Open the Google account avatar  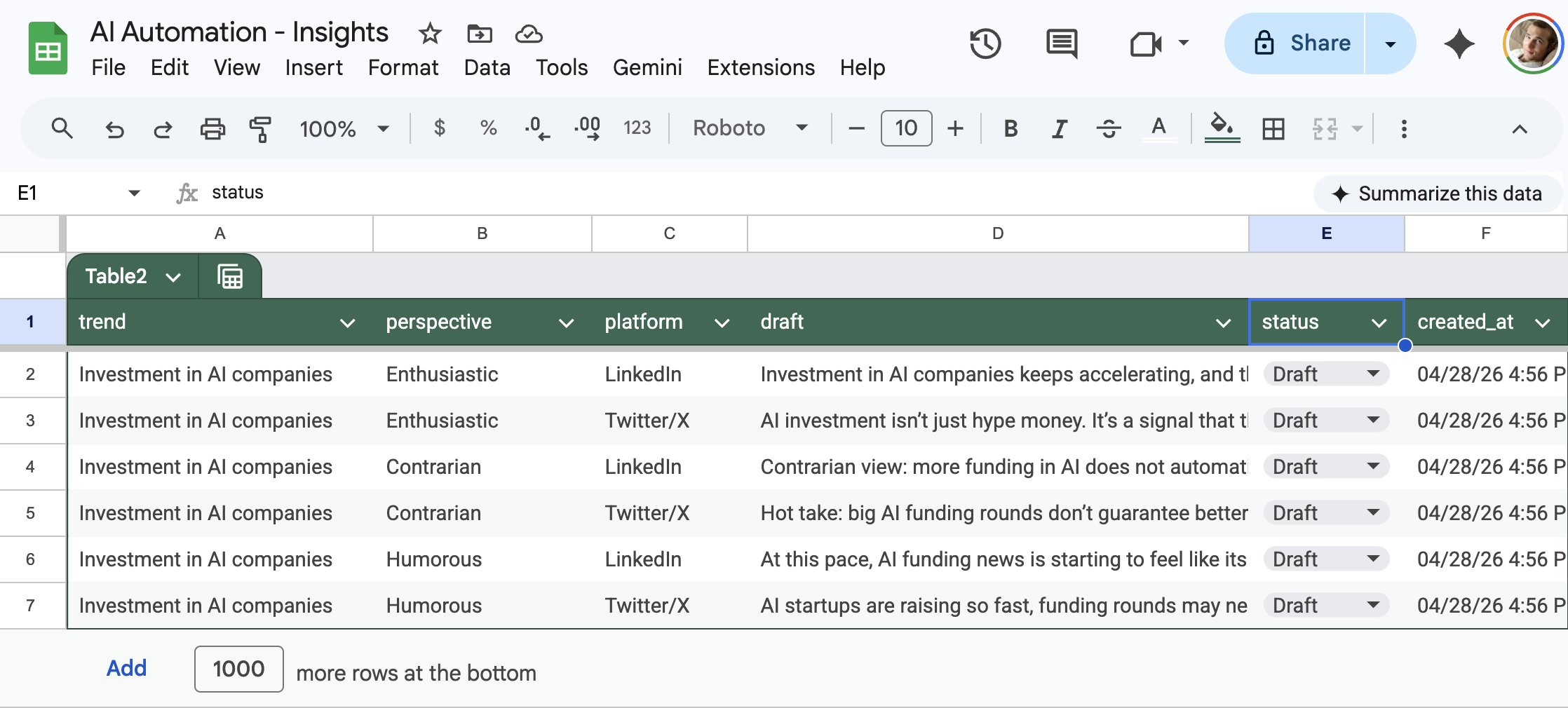coord(1533,43)
